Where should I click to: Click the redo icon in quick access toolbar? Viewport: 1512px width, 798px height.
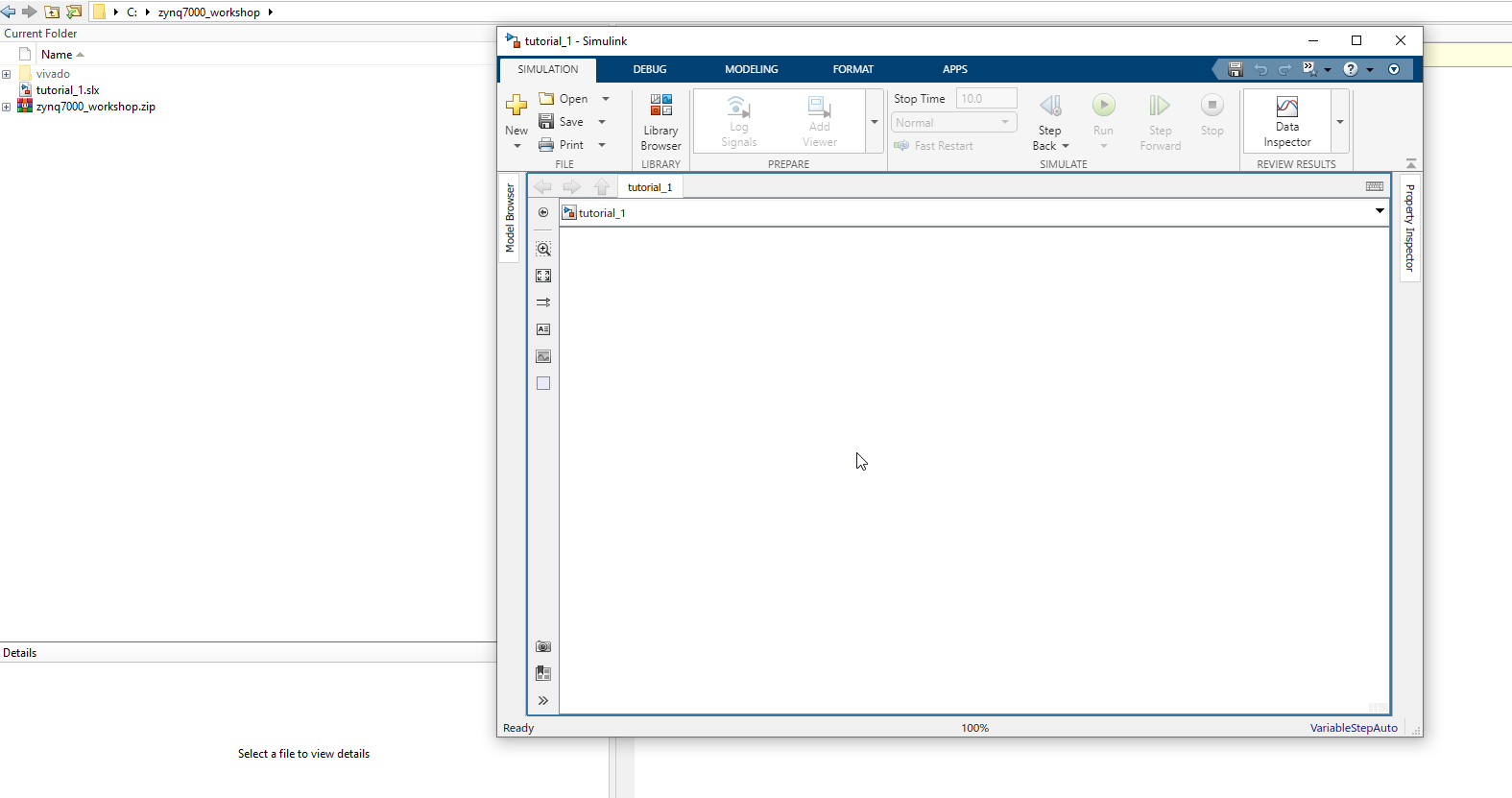[1284, 69]
